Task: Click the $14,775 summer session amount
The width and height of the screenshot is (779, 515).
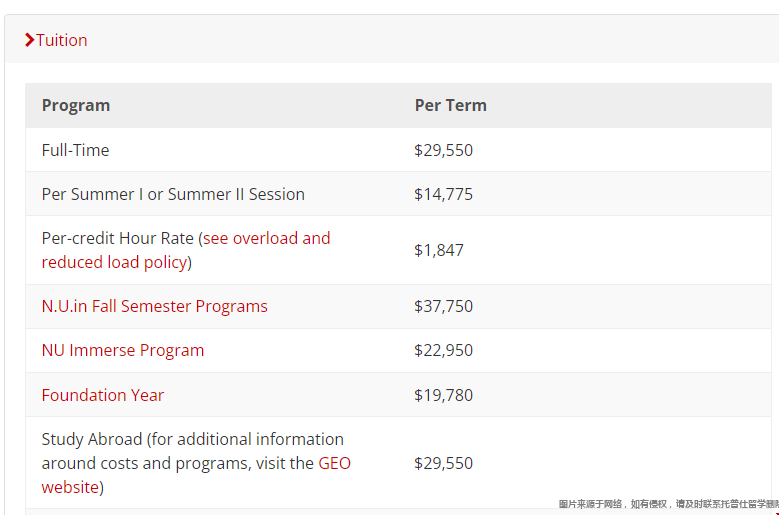Action: coord(444,194)
